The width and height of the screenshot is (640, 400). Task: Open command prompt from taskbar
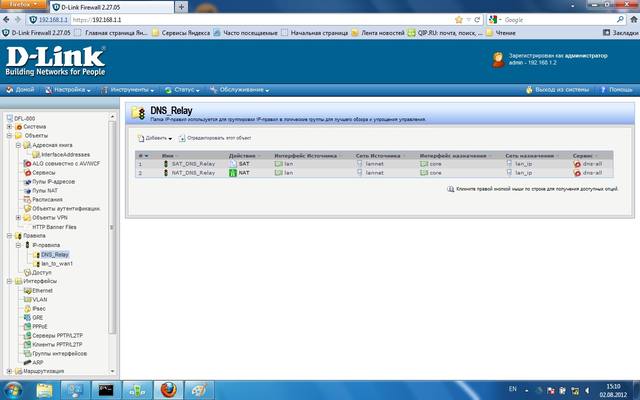tap(106, 391)
